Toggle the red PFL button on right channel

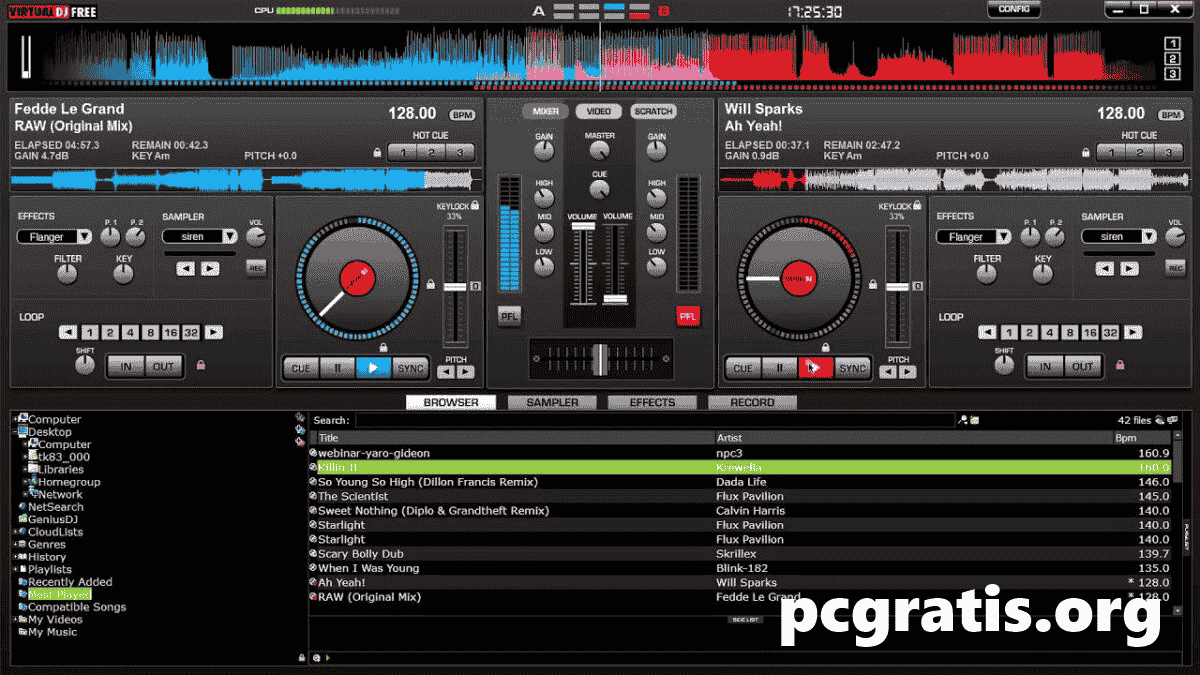[688, 316]
